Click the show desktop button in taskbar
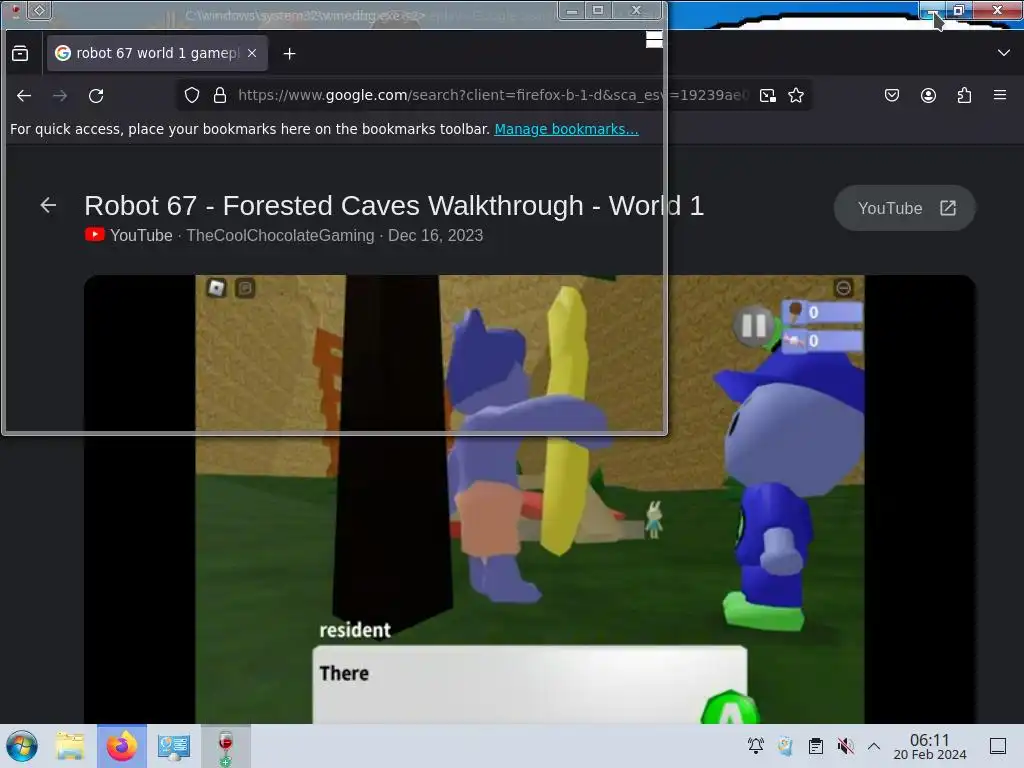The image size is (1024, 768). pyautogui.click(x=998, y=746)
